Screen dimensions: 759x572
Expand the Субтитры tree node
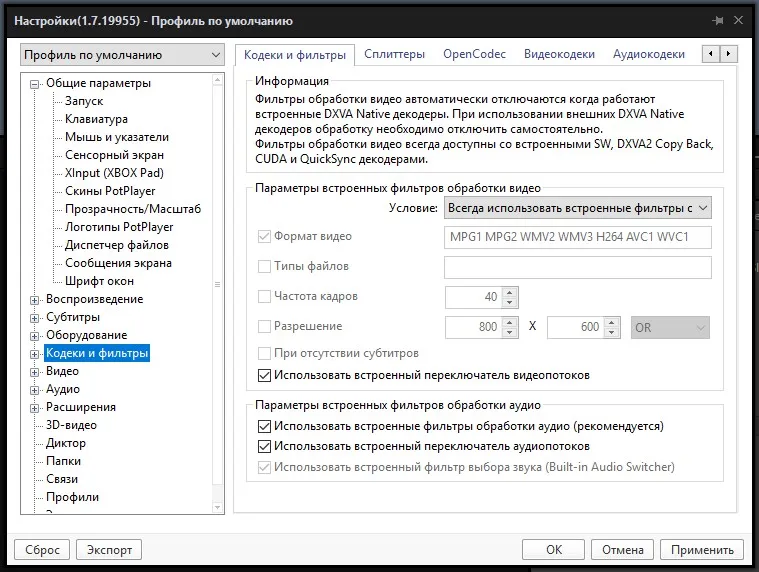[x=34, y=318]
